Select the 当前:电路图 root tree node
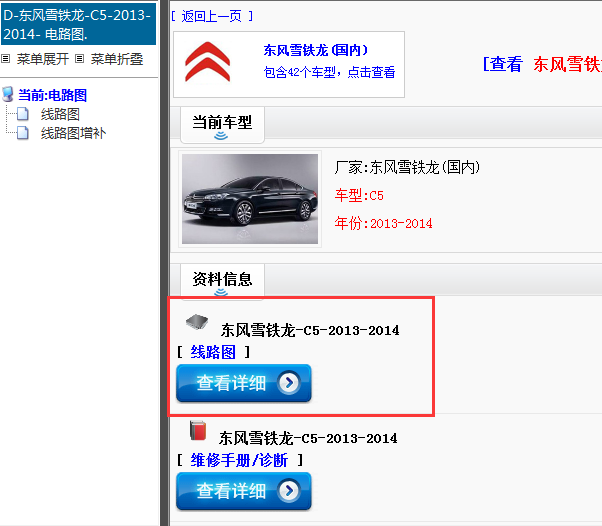The width and height of the screenshot is (602, 526). point(52,96)
